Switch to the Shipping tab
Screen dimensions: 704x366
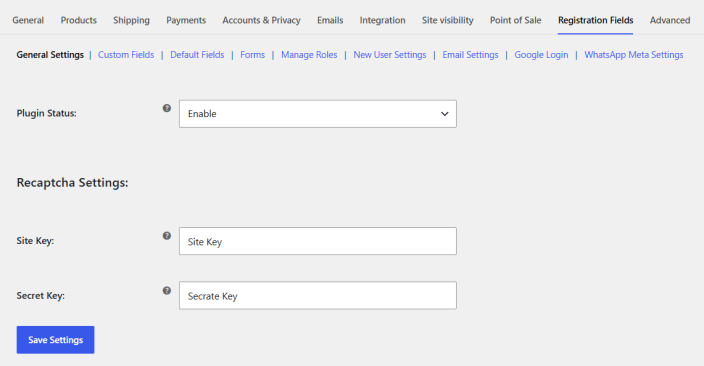click(x=132, y=20)
